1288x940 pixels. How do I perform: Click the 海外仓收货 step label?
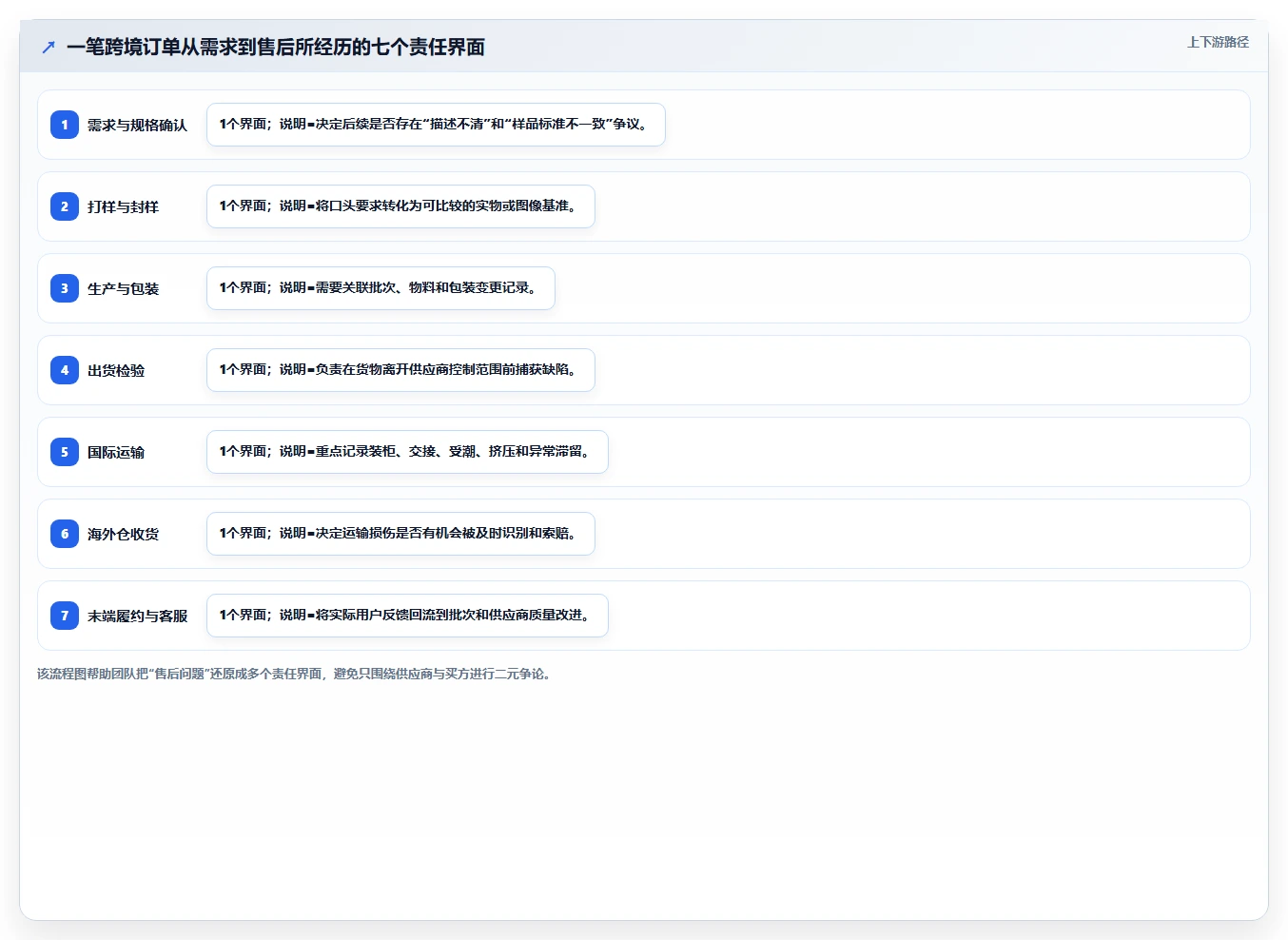pos(123,534)
